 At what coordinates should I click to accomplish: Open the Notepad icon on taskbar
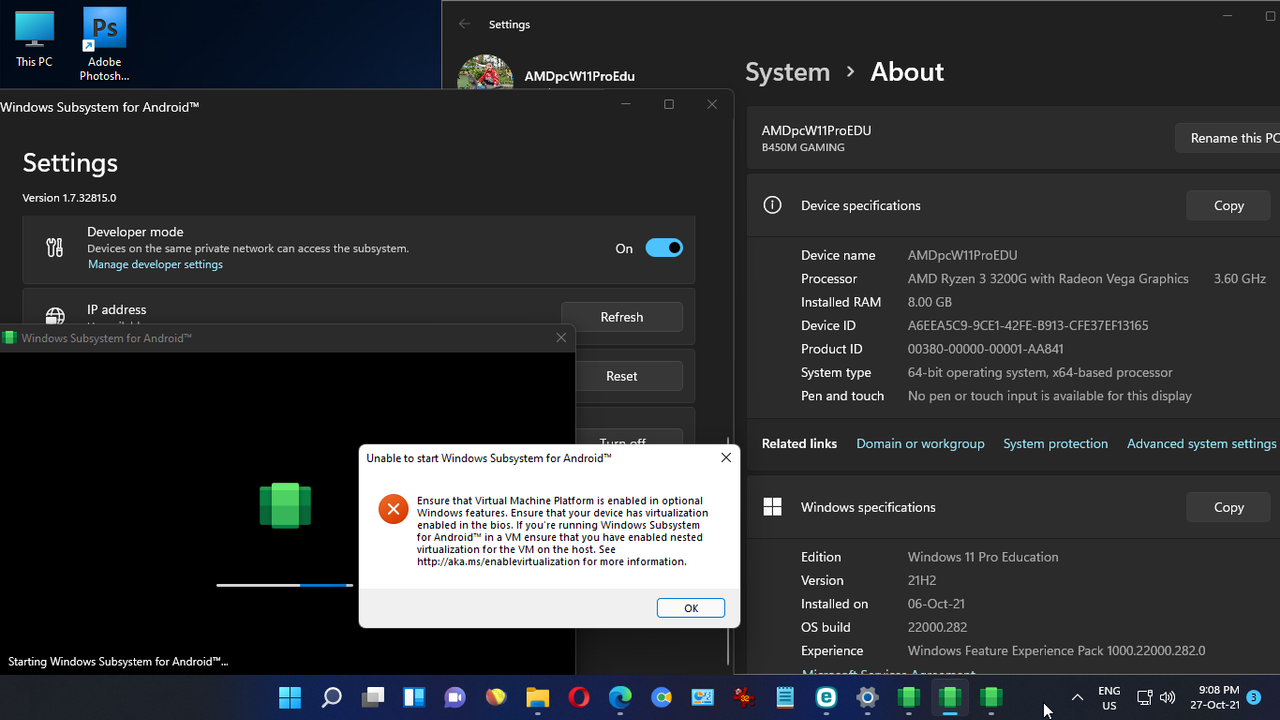pos(785,698)
